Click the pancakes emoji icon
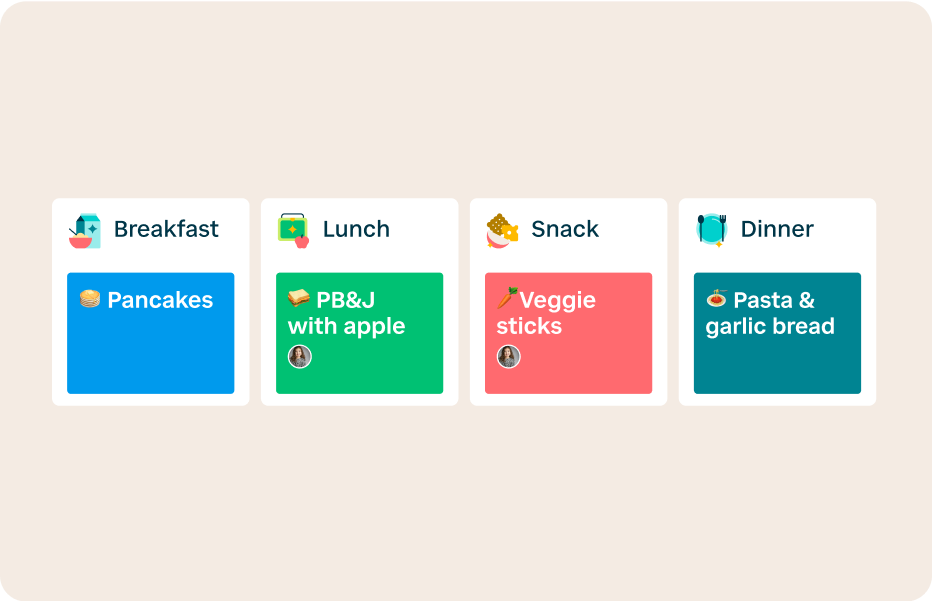 90,299
